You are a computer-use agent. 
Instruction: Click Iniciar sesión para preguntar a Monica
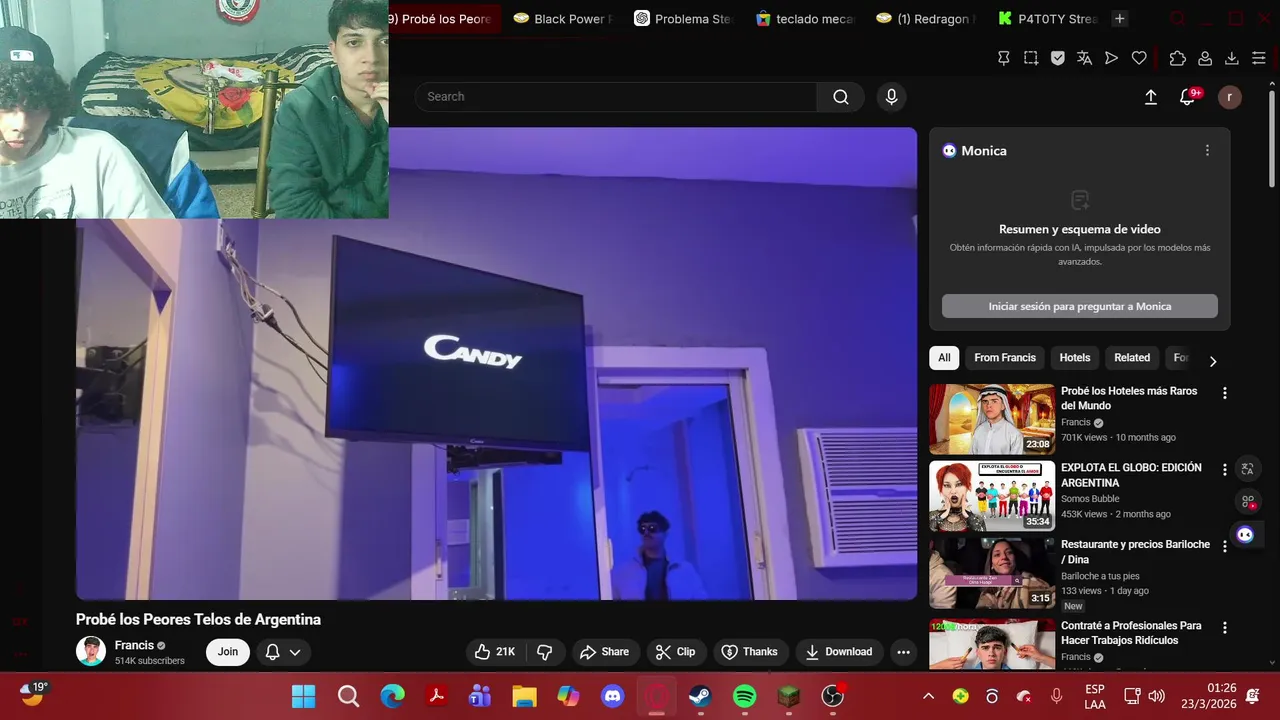pos(1080,306)
